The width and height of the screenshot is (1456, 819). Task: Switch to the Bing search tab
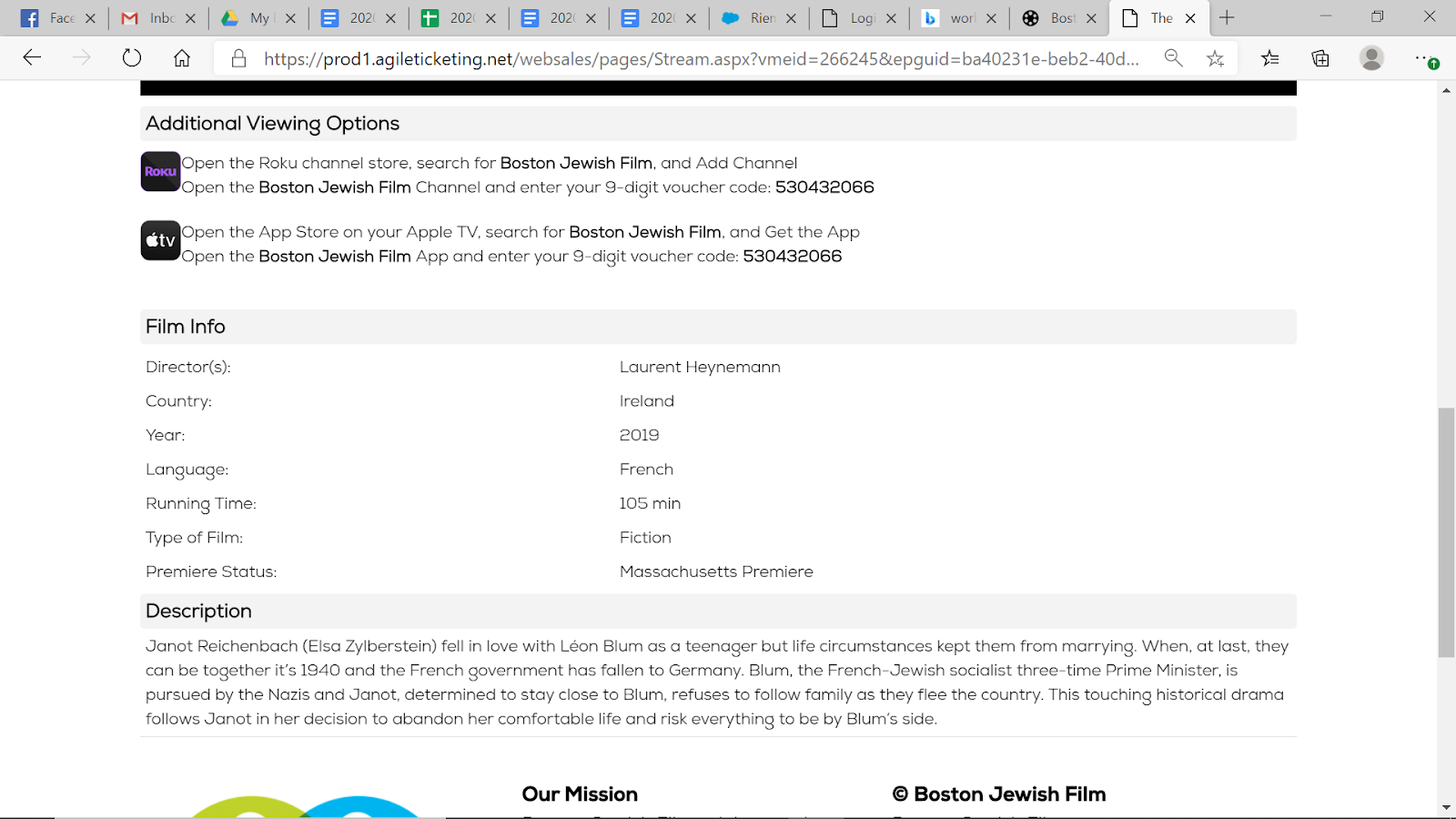[948, 18]
